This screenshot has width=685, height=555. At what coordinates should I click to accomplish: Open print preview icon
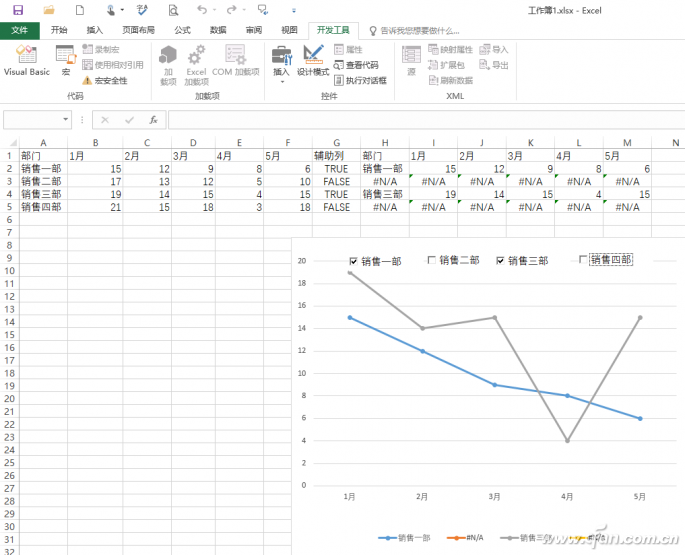click(x=173, y=10)
